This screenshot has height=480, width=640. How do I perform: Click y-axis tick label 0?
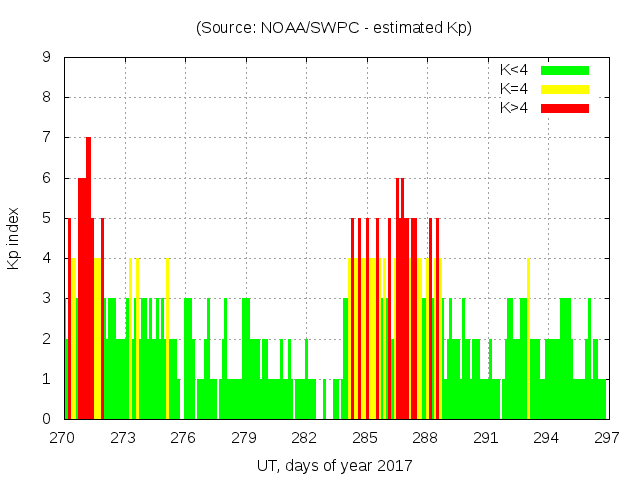pos(46,419)
